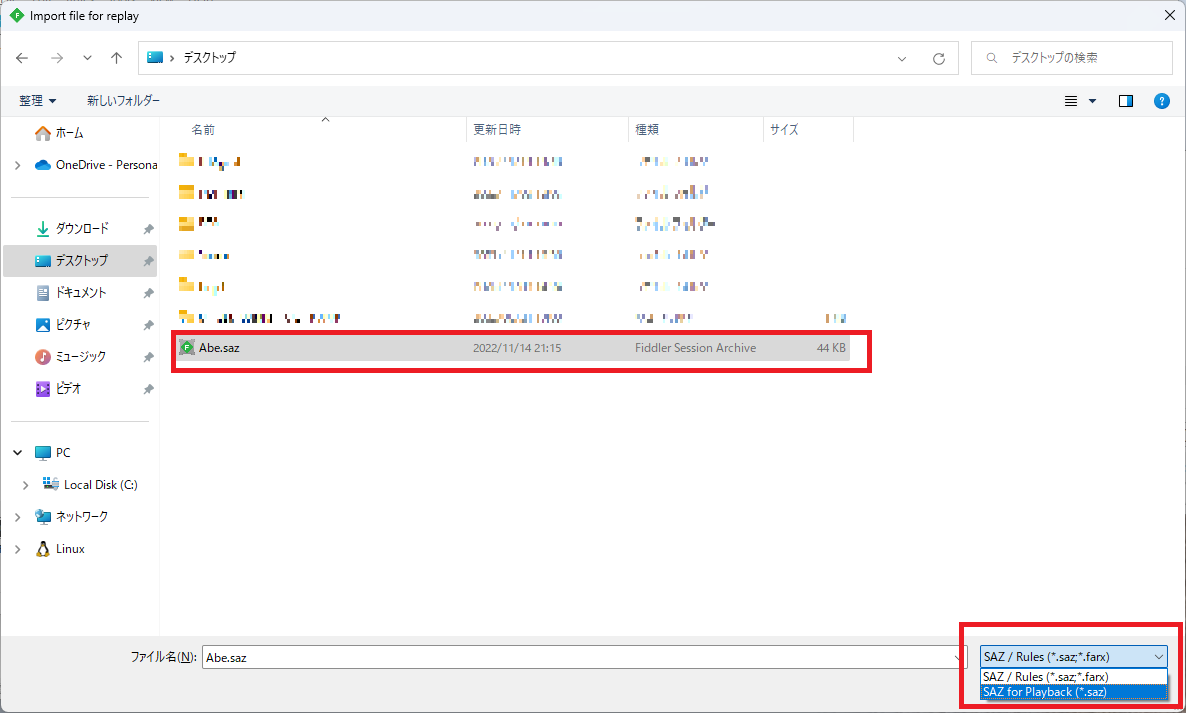Refresh the デスクトップ folder view
The width and height of the screenshot is (1186, 713).
pyautogui.click(x=939, y=58)
